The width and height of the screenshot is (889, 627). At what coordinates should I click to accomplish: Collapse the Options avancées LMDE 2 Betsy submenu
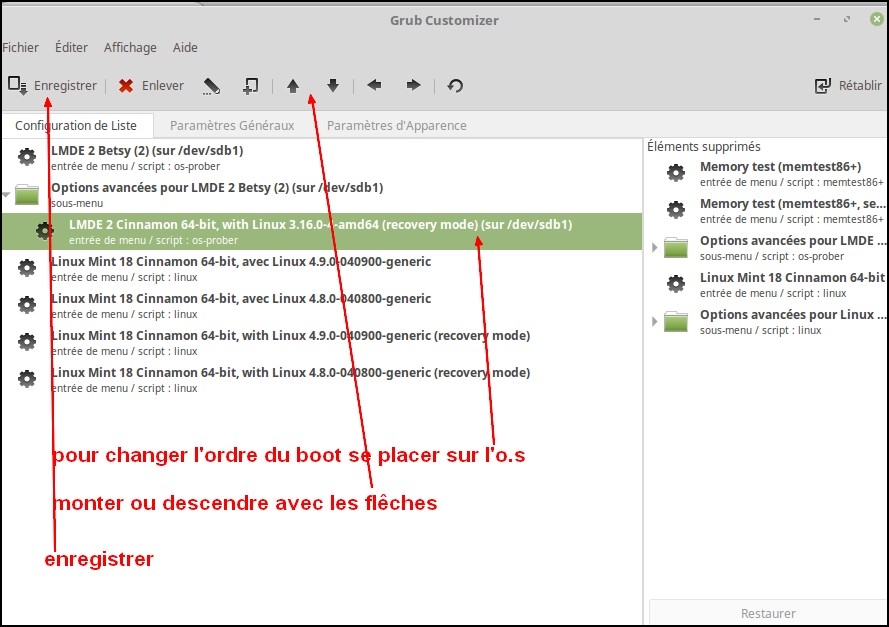click(7, 194)
